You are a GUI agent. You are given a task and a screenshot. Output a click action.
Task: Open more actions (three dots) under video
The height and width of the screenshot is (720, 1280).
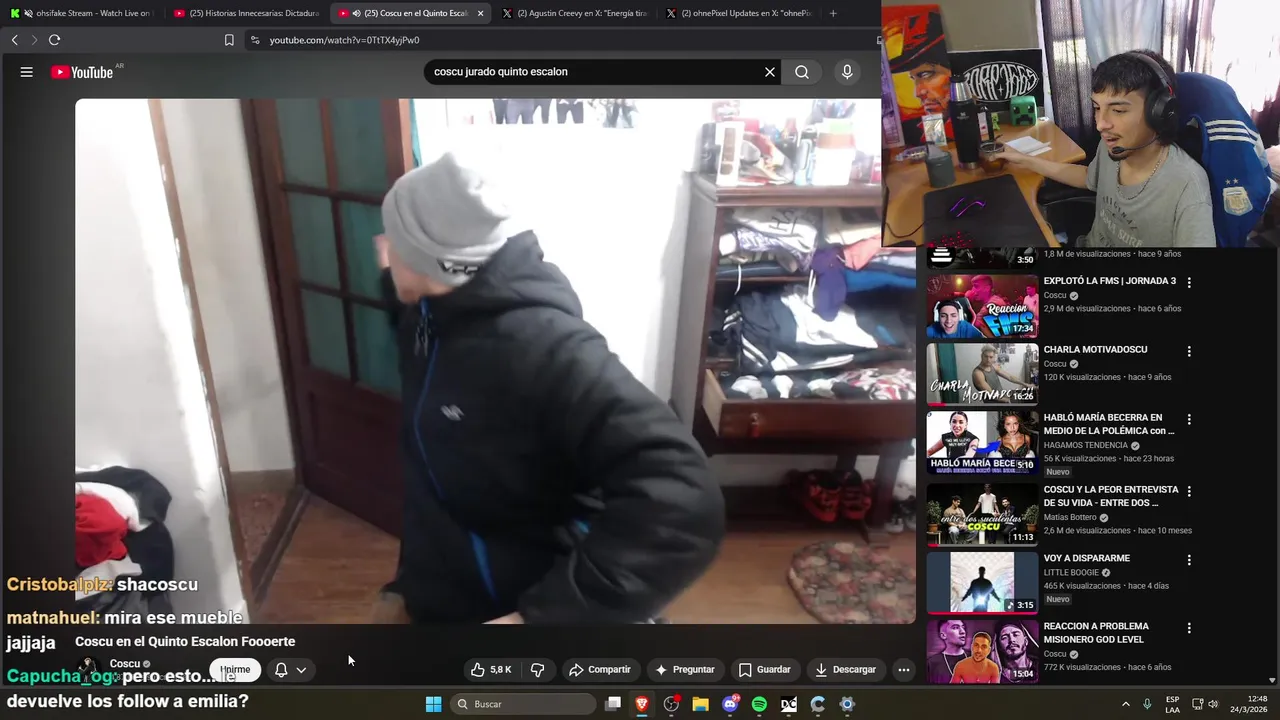point(903,670)
